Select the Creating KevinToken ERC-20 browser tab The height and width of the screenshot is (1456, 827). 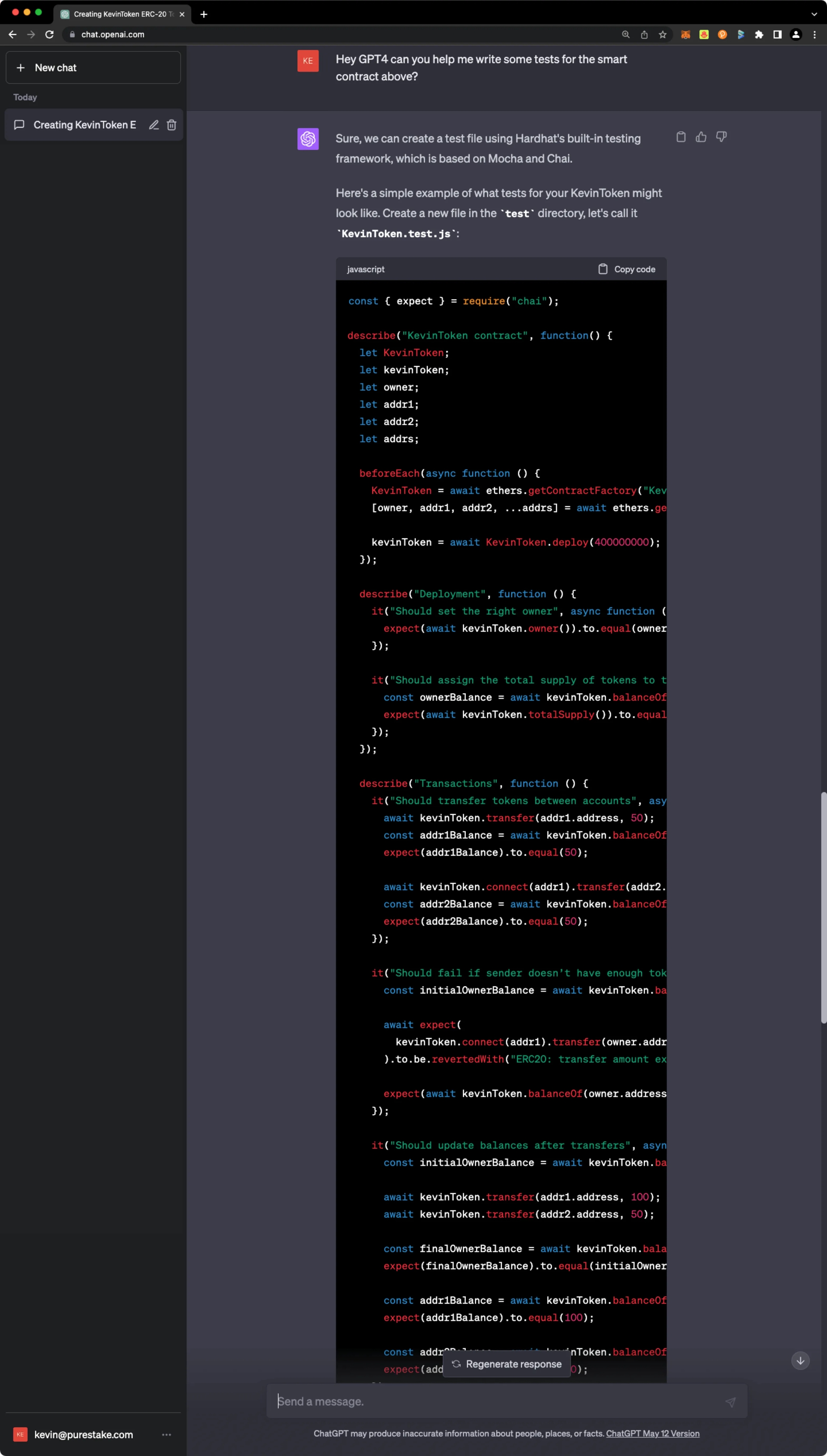pyautogui.click(x=119, y=14)
